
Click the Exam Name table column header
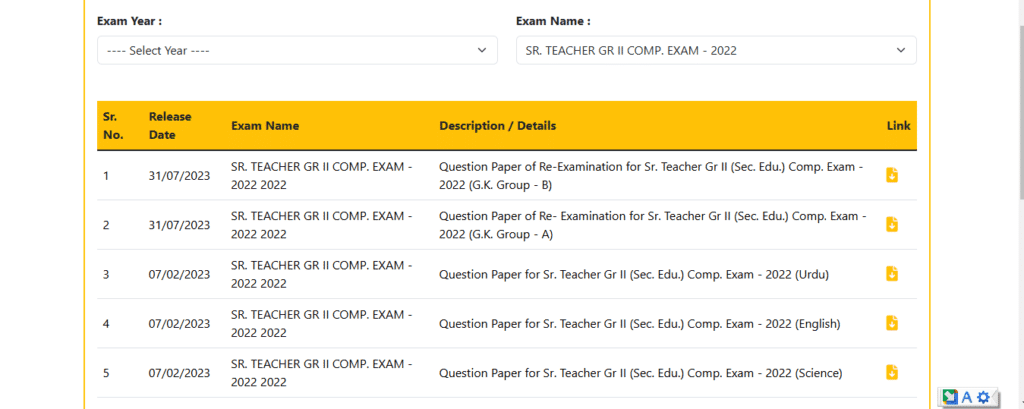[264, 126]
